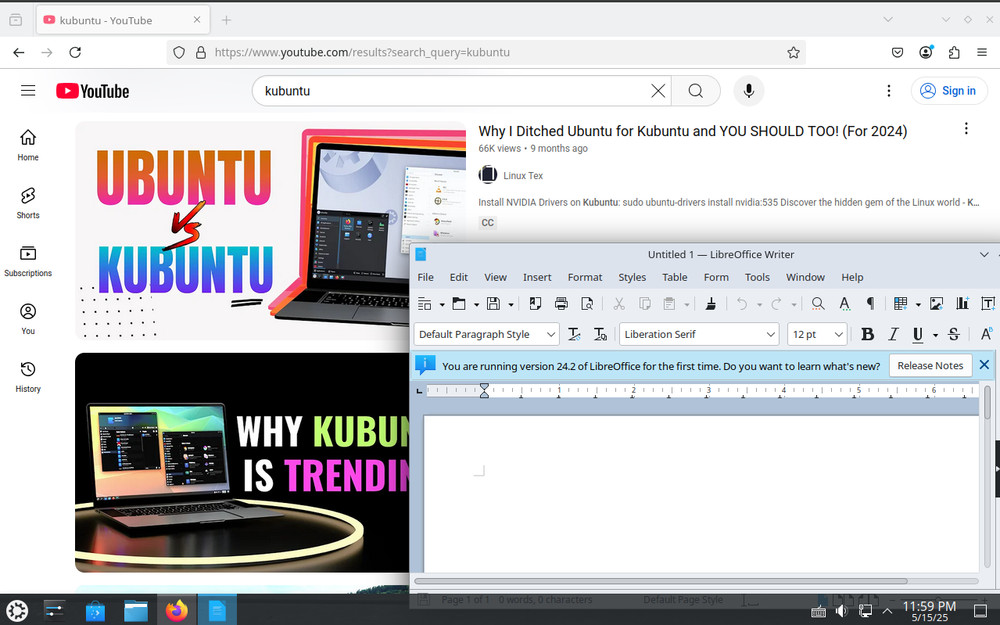Open Insert Table size dropdown arrow
Viewport: 1000px width, 625px height.
pos(918,305)
